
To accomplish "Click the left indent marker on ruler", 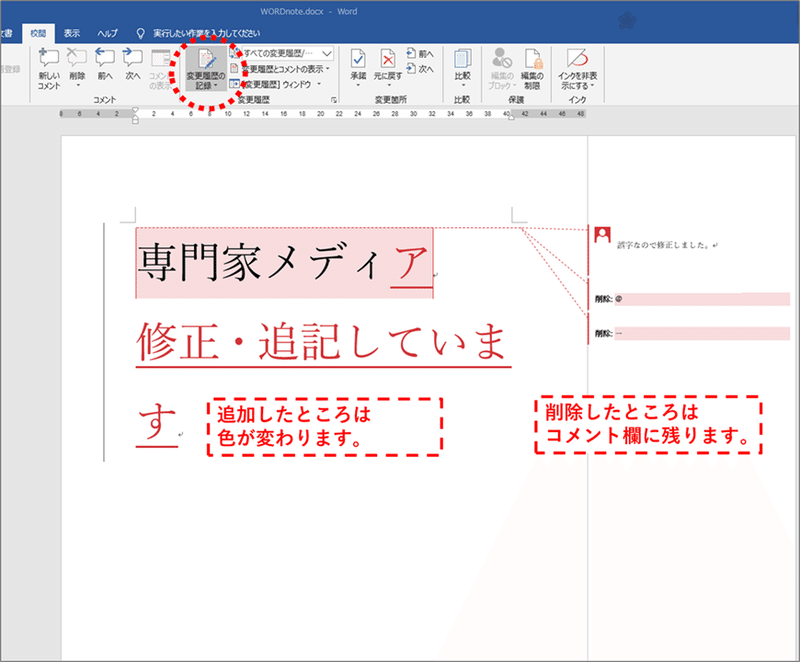I will tap(135, 115).
